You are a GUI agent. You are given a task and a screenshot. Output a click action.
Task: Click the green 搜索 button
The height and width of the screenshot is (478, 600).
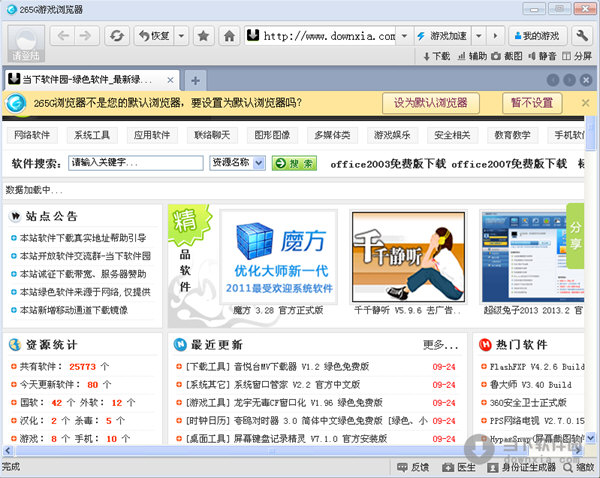point(294,163)
